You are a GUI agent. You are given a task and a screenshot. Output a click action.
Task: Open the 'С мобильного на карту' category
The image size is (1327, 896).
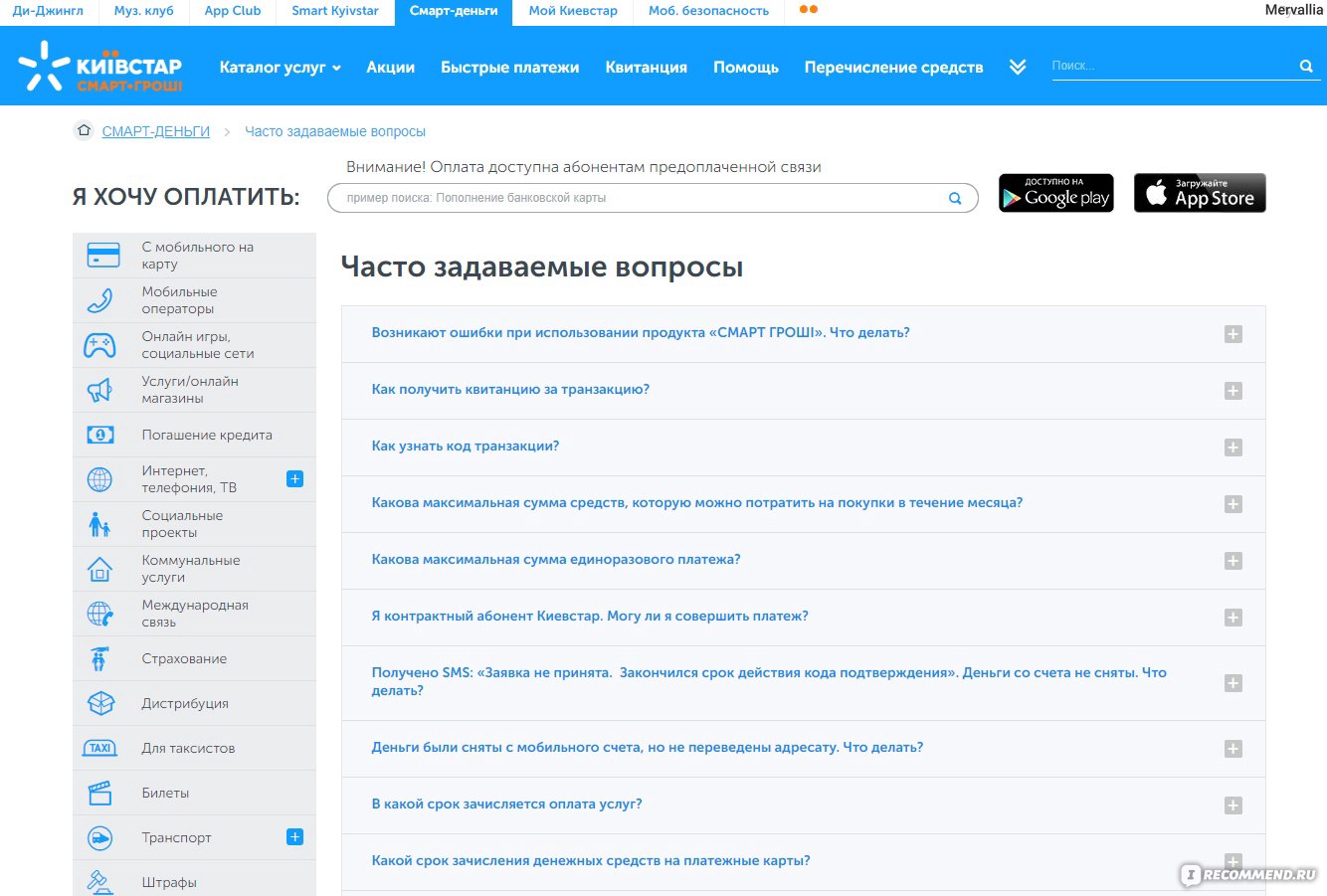(195, 256)
